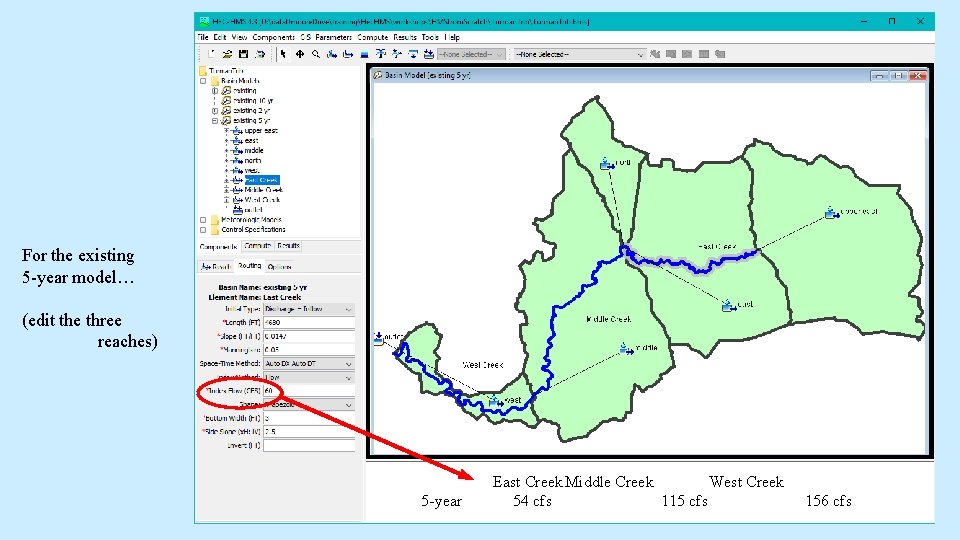Click the Compute run toolbar icon

click(654, 54)
